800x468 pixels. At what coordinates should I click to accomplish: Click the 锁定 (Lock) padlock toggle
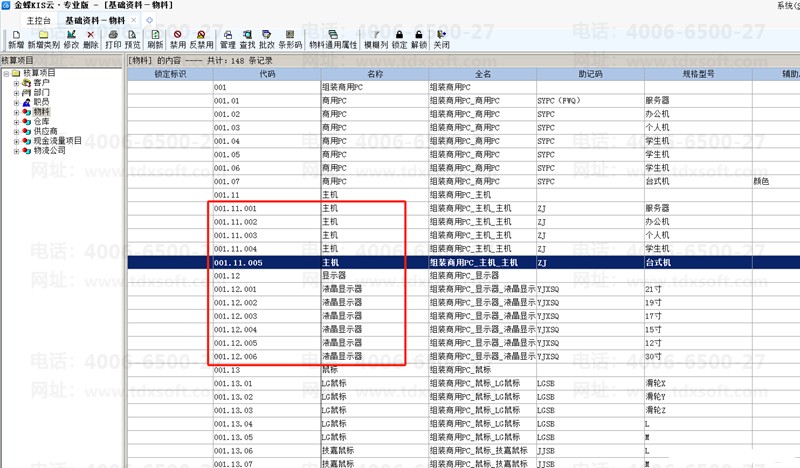tap(399, 39)
